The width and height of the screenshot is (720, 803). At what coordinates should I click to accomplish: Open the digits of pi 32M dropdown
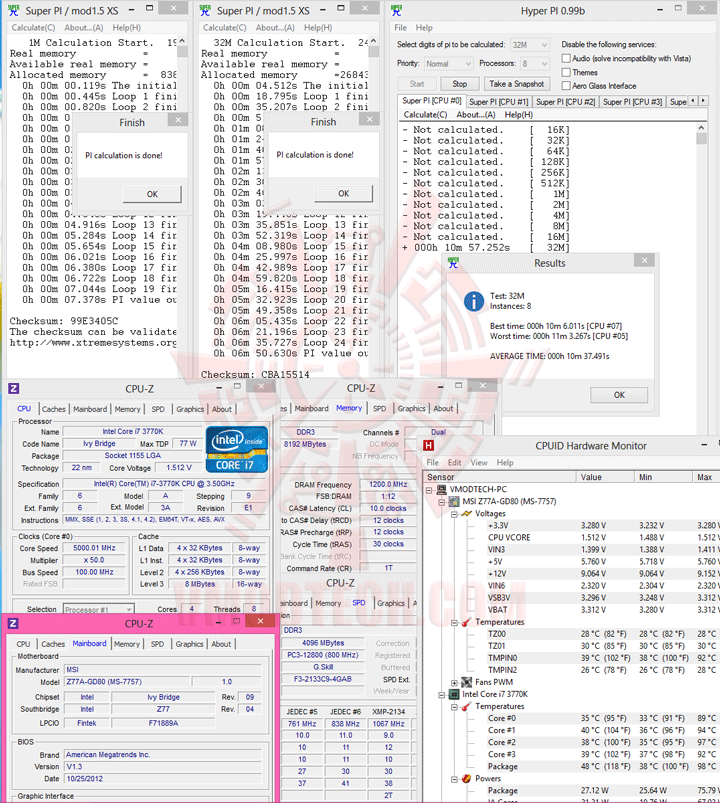pos(530,45)
